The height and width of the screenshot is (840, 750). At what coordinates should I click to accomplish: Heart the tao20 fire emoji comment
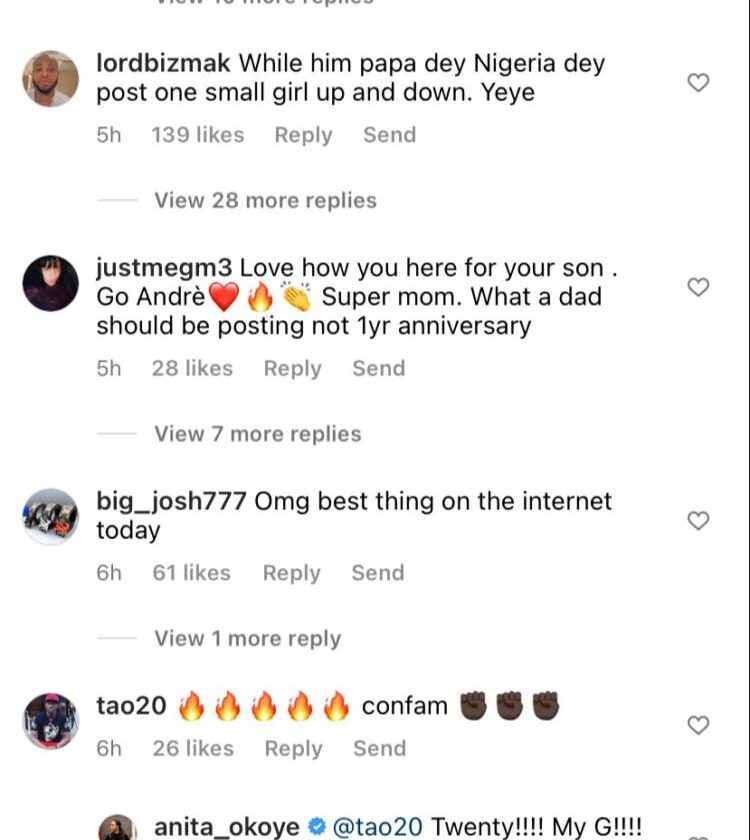pos(699,724)
